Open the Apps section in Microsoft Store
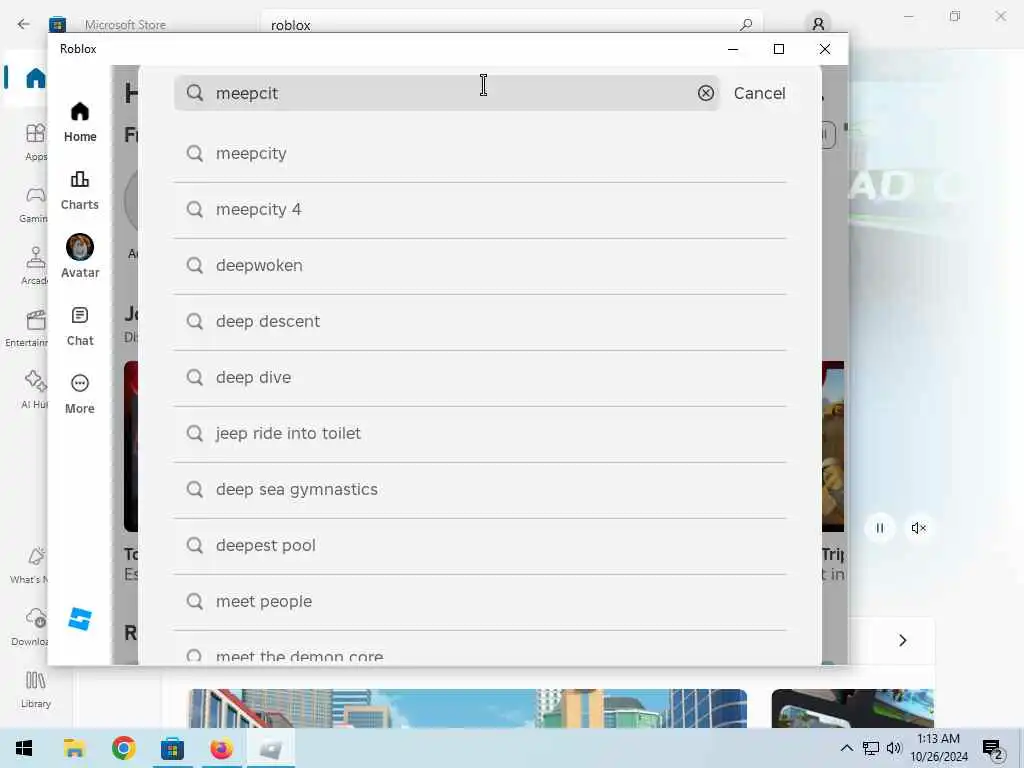 coord(35,142)
